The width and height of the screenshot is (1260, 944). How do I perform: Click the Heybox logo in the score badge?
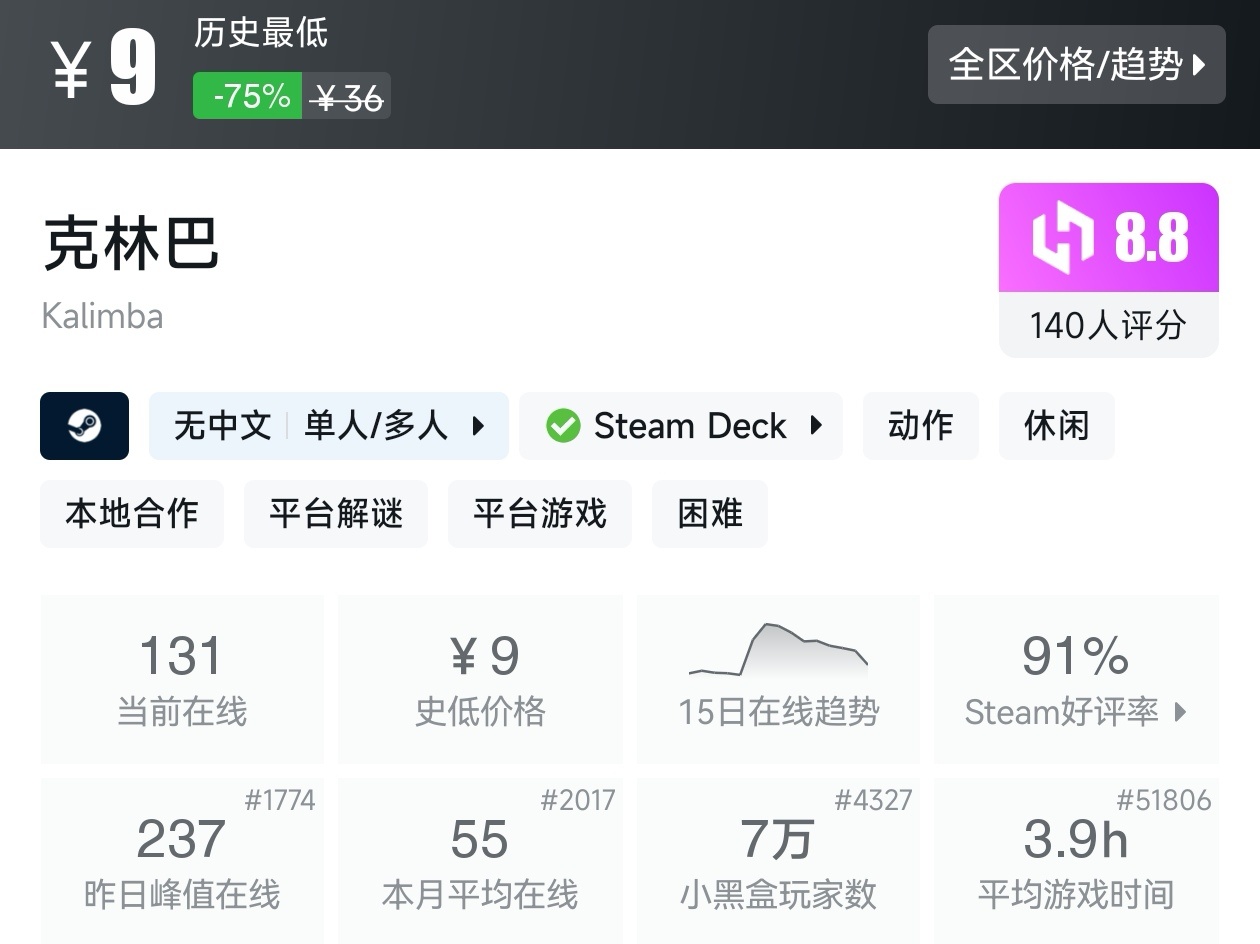[x=1062, y=238]
